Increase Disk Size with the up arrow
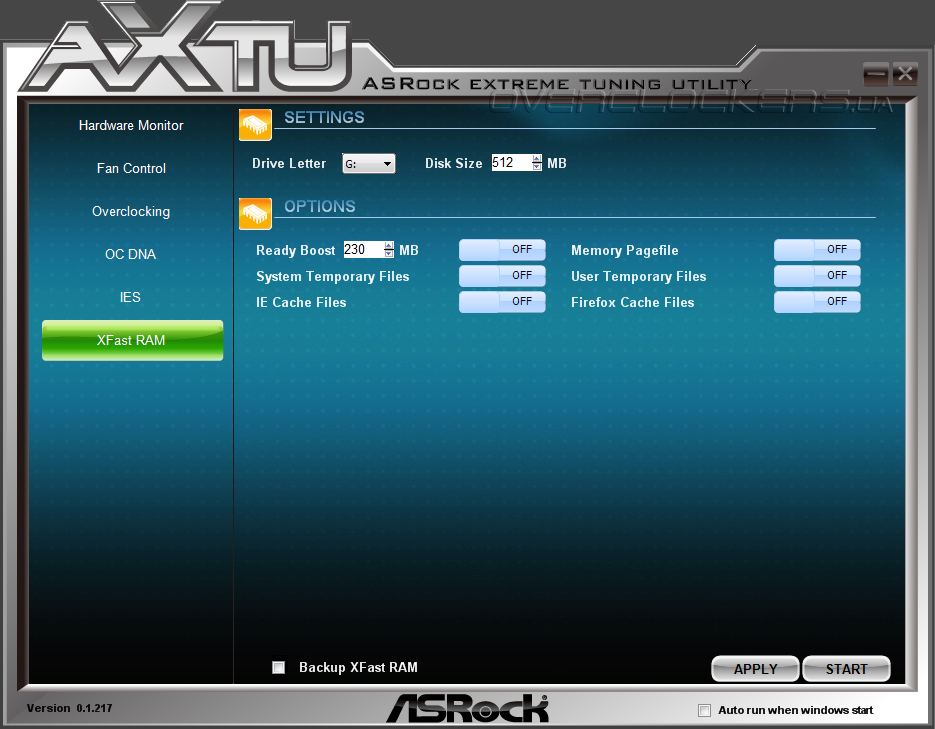This screenshot has height=729, width=935. pyautogui.click(x=537, y=159)
